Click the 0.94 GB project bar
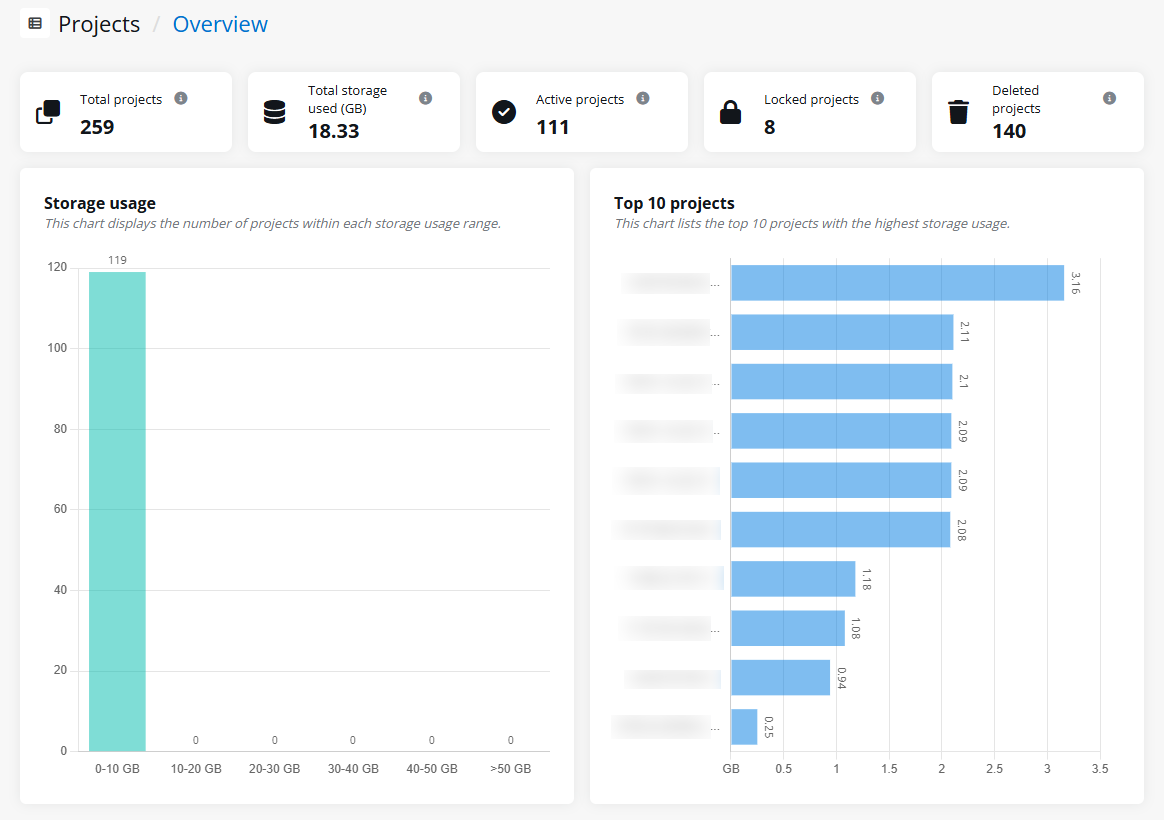Screen dimensions: 1164x820 (780, 677)
